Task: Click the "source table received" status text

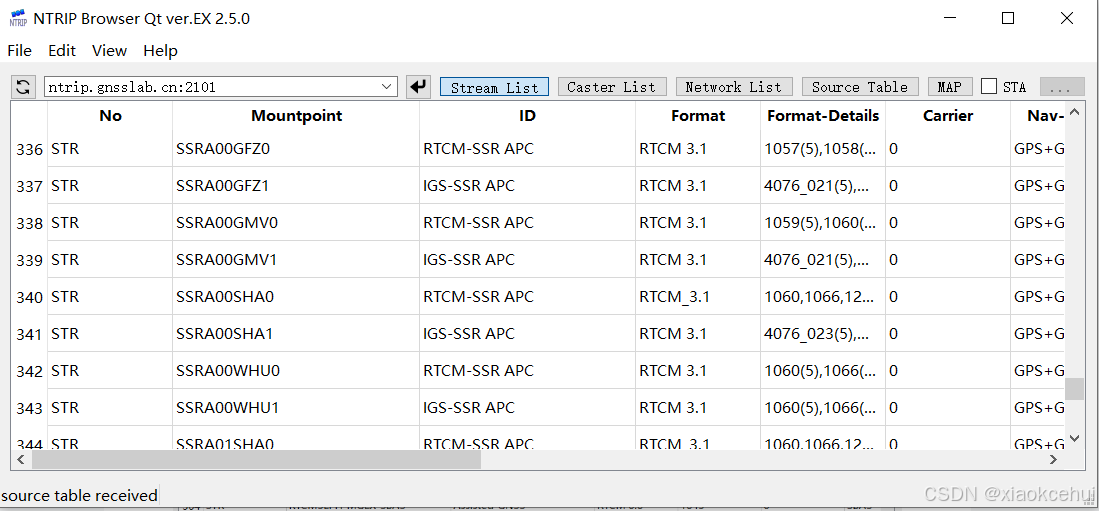Action: [79, 496]
